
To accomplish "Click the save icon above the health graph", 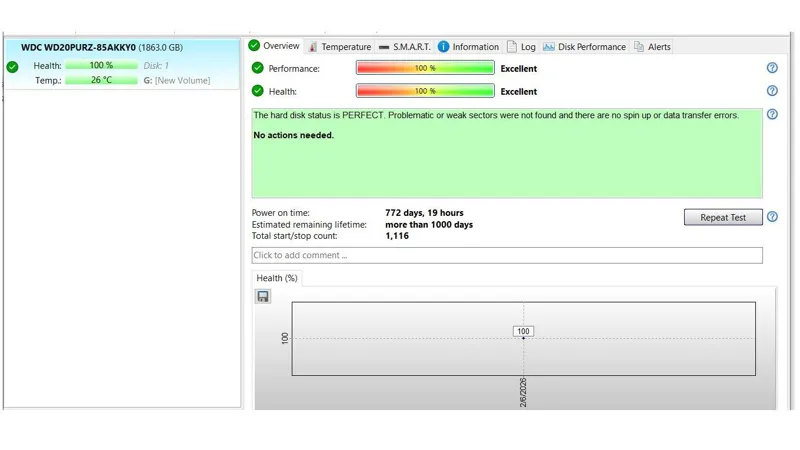I will pos(263,297).
